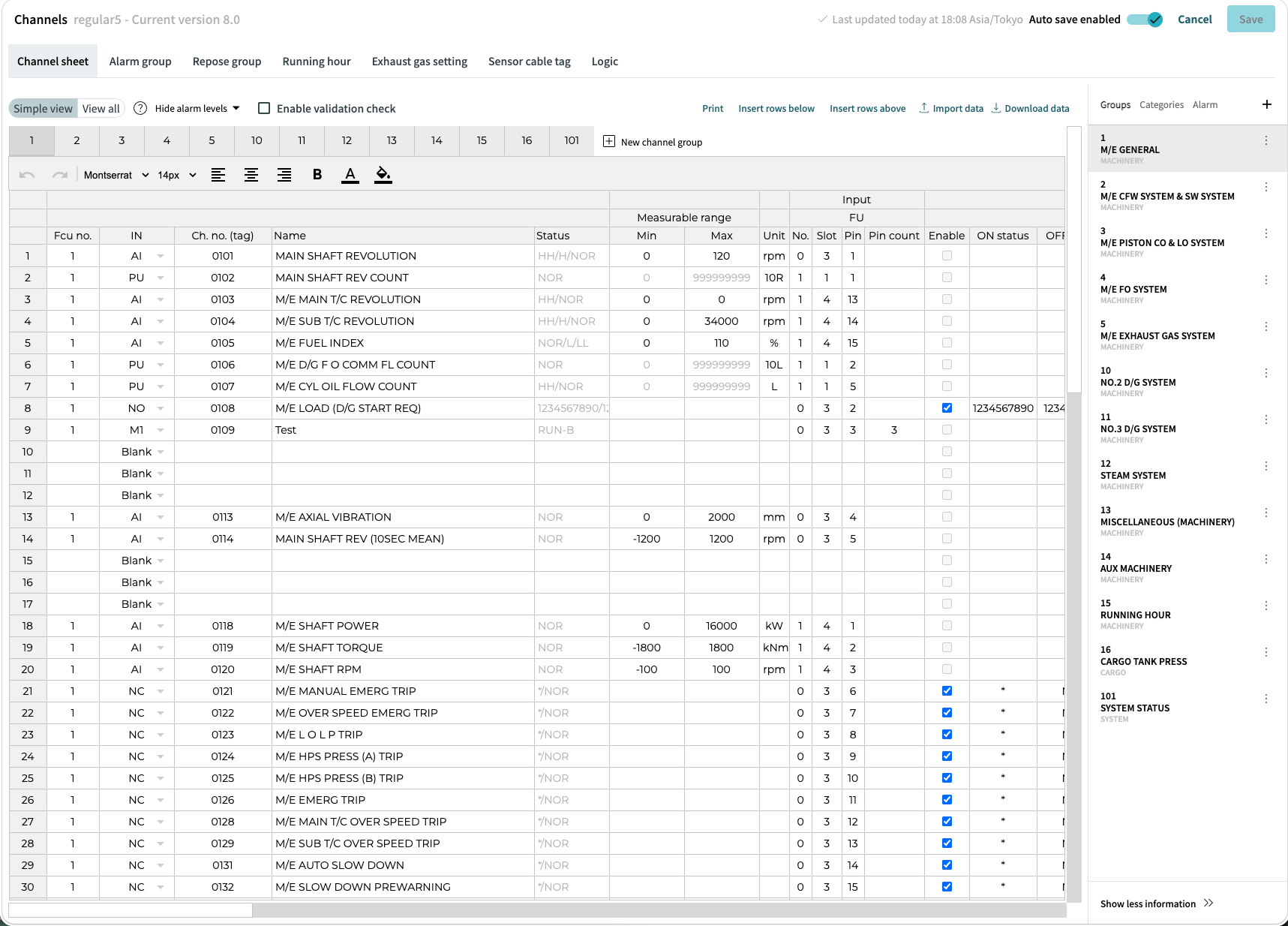Open options menu for SYSTEM STATUS group
Screen dimensions: 1288x926
click(x=1266, y=699)
